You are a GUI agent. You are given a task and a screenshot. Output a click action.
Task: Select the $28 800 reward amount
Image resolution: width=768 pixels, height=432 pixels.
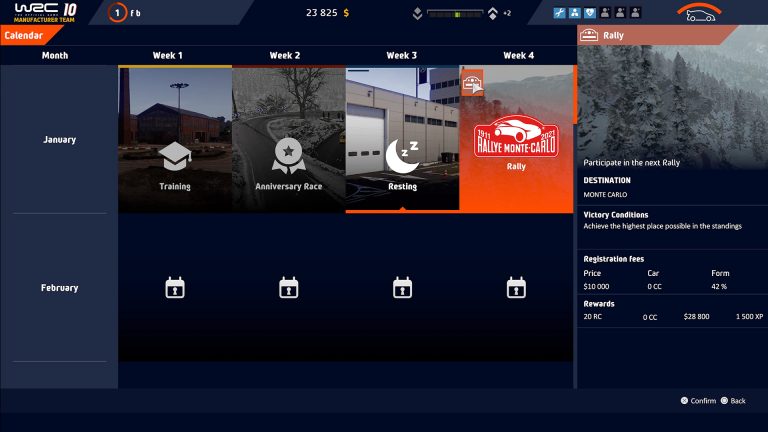(x=696, y=316)
